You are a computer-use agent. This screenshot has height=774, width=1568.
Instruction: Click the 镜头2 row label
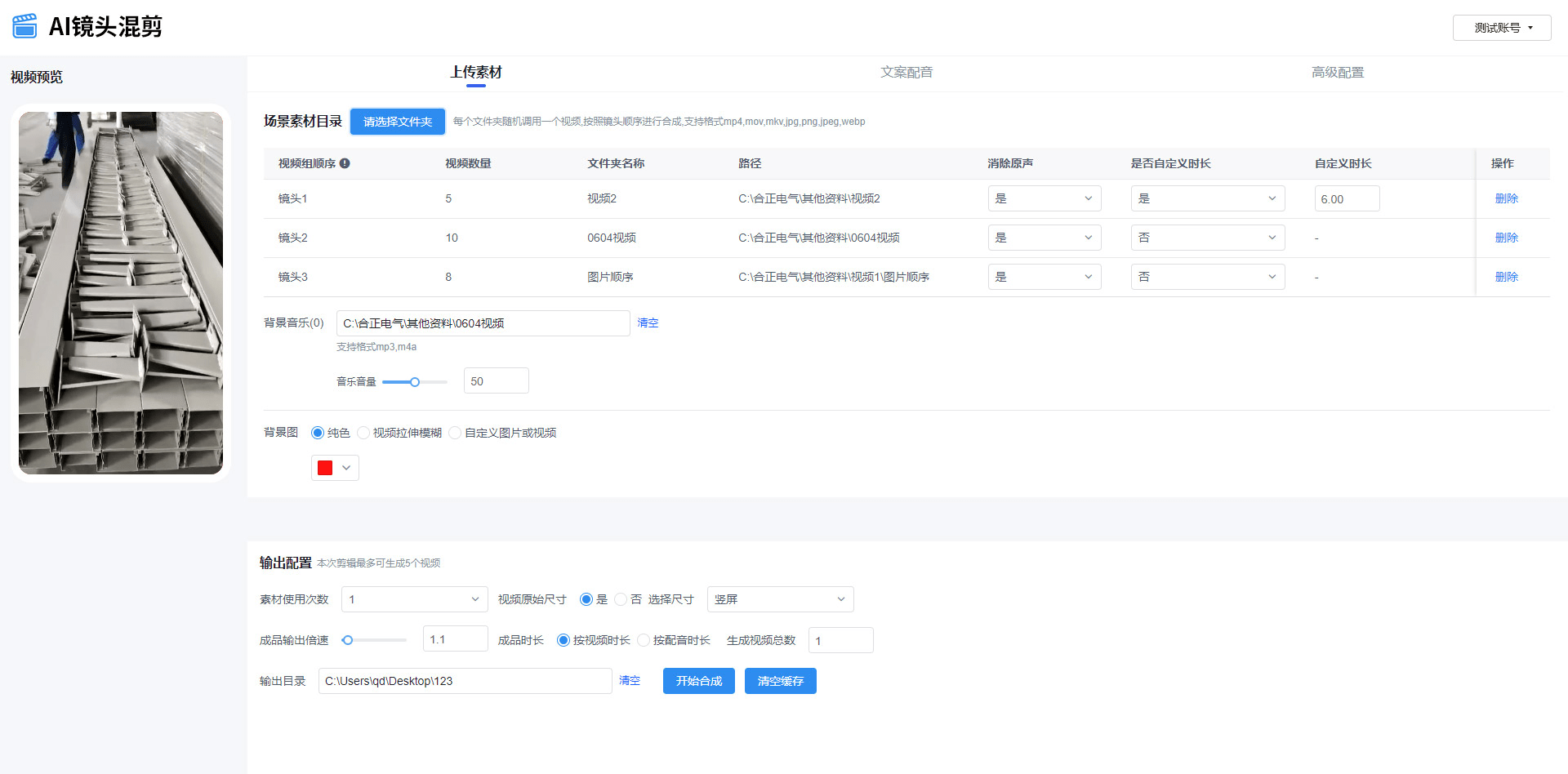293,238
